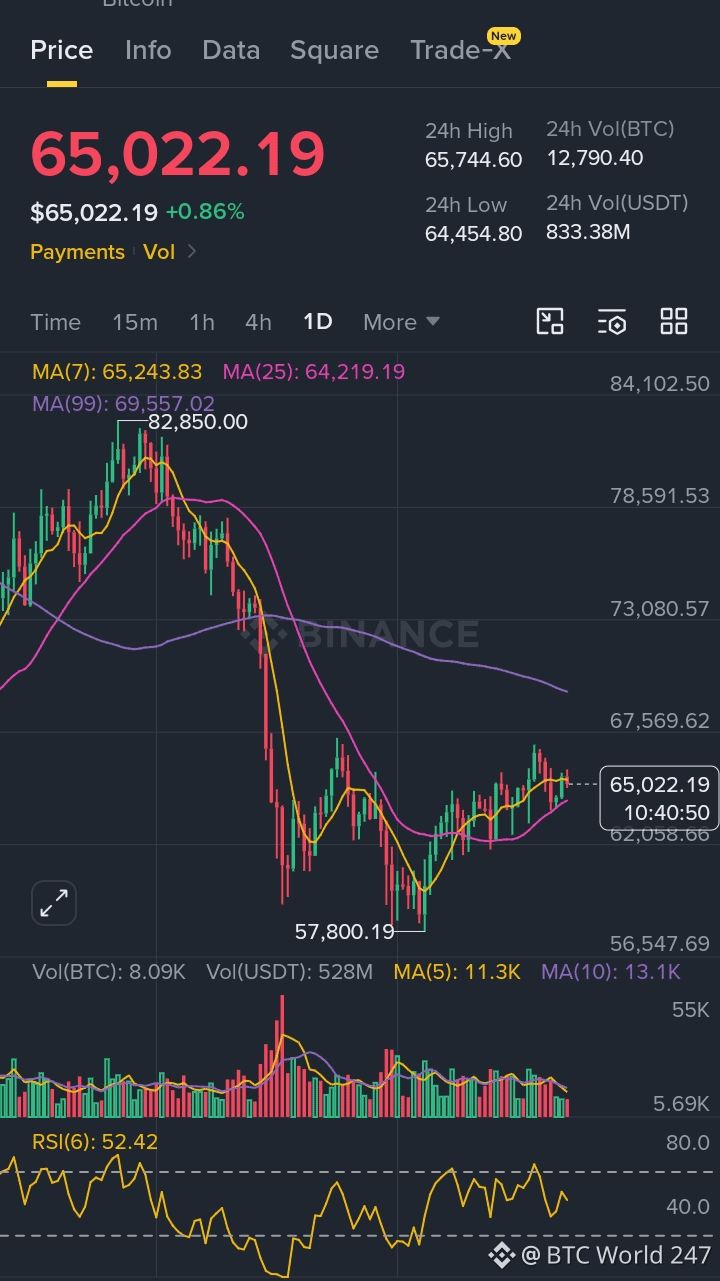Switch to the Square tab
720x1281 pixels.
334,50
